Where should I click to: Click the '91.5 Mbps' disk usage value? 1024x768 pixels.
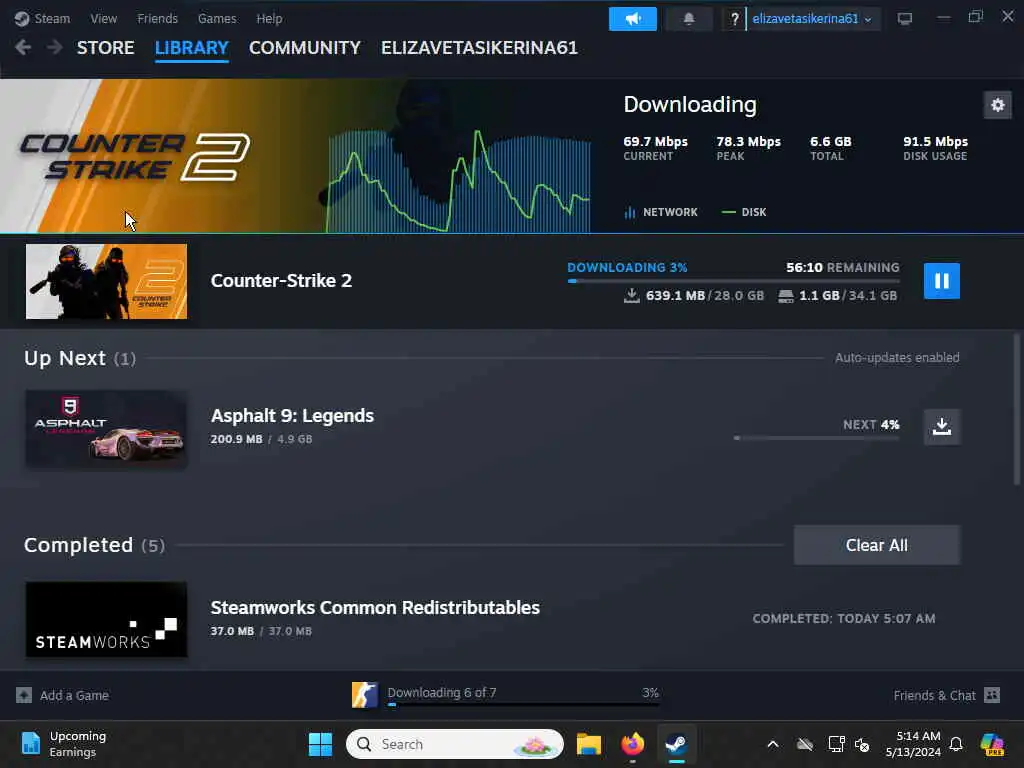[x=935, y=142]
